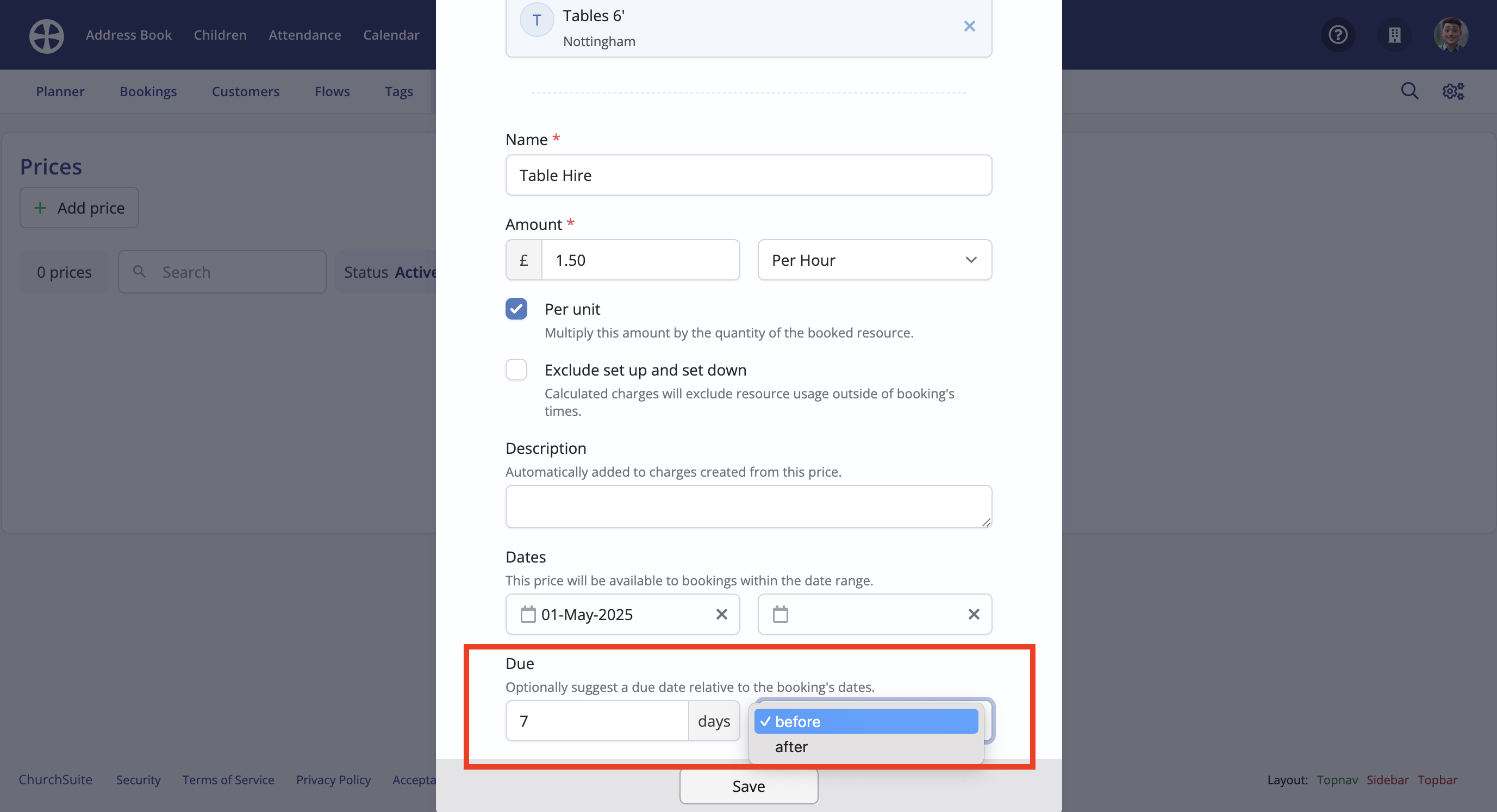This screenshot has height=812, width=1497.
Task: Clear the empty end date field
Action: (974, 614)
